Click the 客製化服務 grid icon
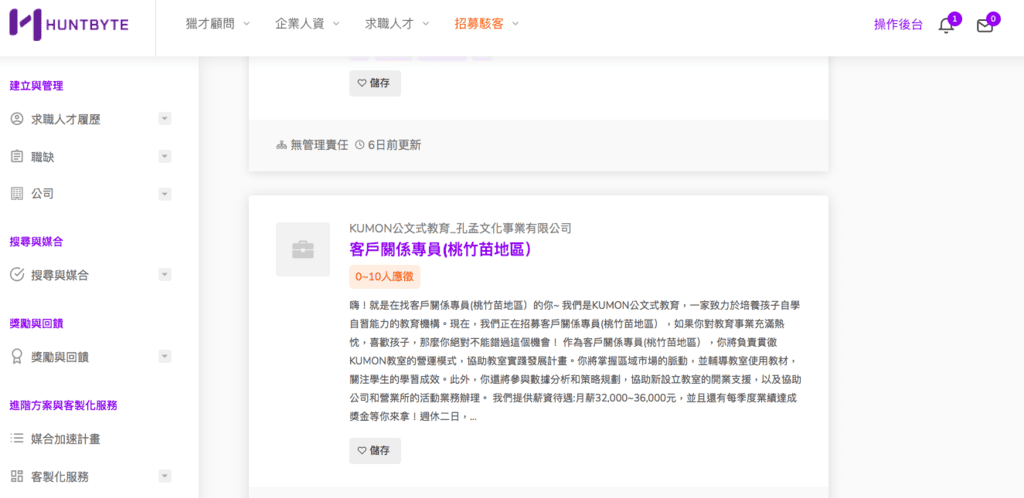This screenshot has width=1024, height=498. [x=17, y=476]
